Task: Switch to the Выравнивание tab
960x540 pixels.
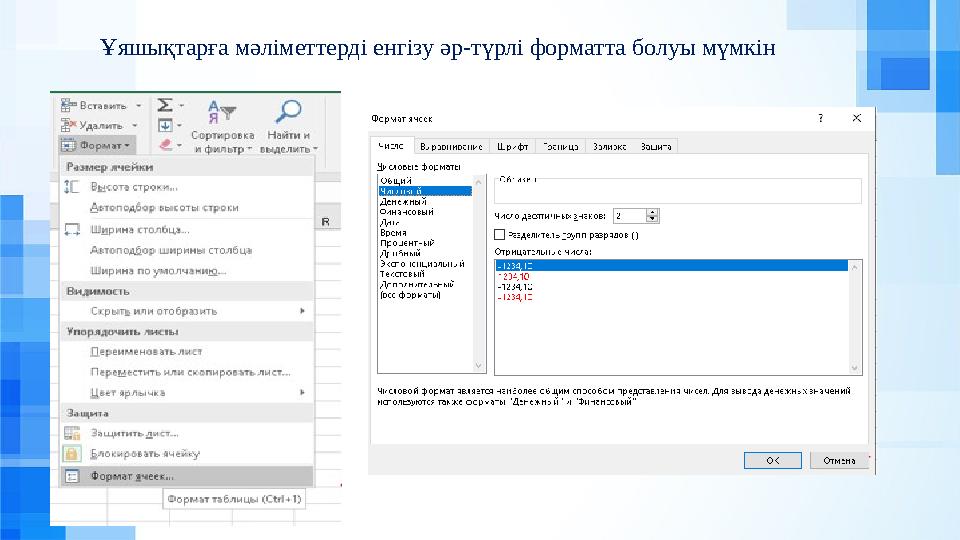Action: click(x=451, y=146)
